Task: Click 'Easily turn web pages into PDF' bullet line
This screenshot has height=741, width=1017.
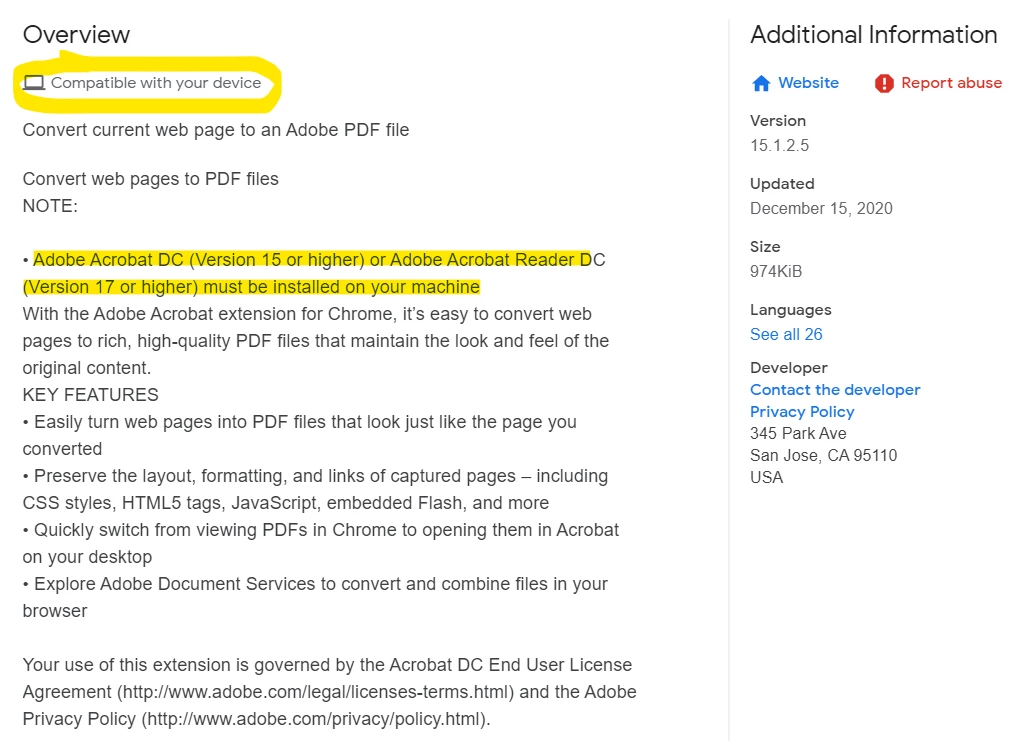Action: (x=300, y=435)
